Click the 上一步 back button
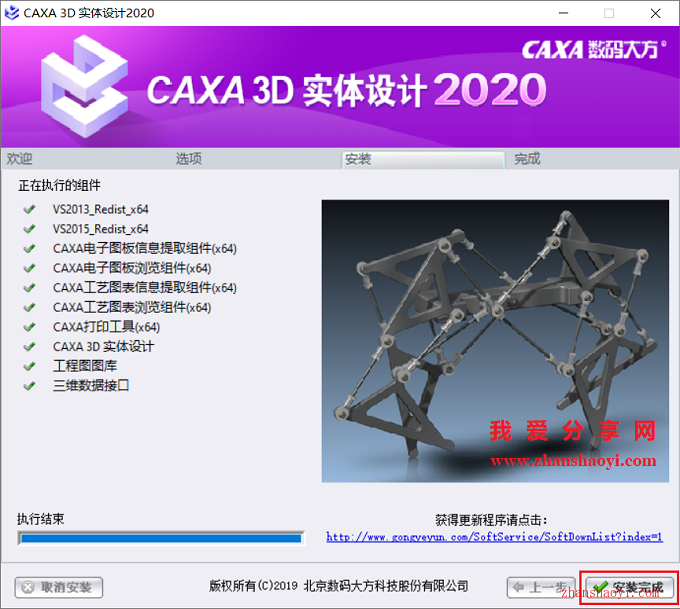 click(x=541, y=587)
